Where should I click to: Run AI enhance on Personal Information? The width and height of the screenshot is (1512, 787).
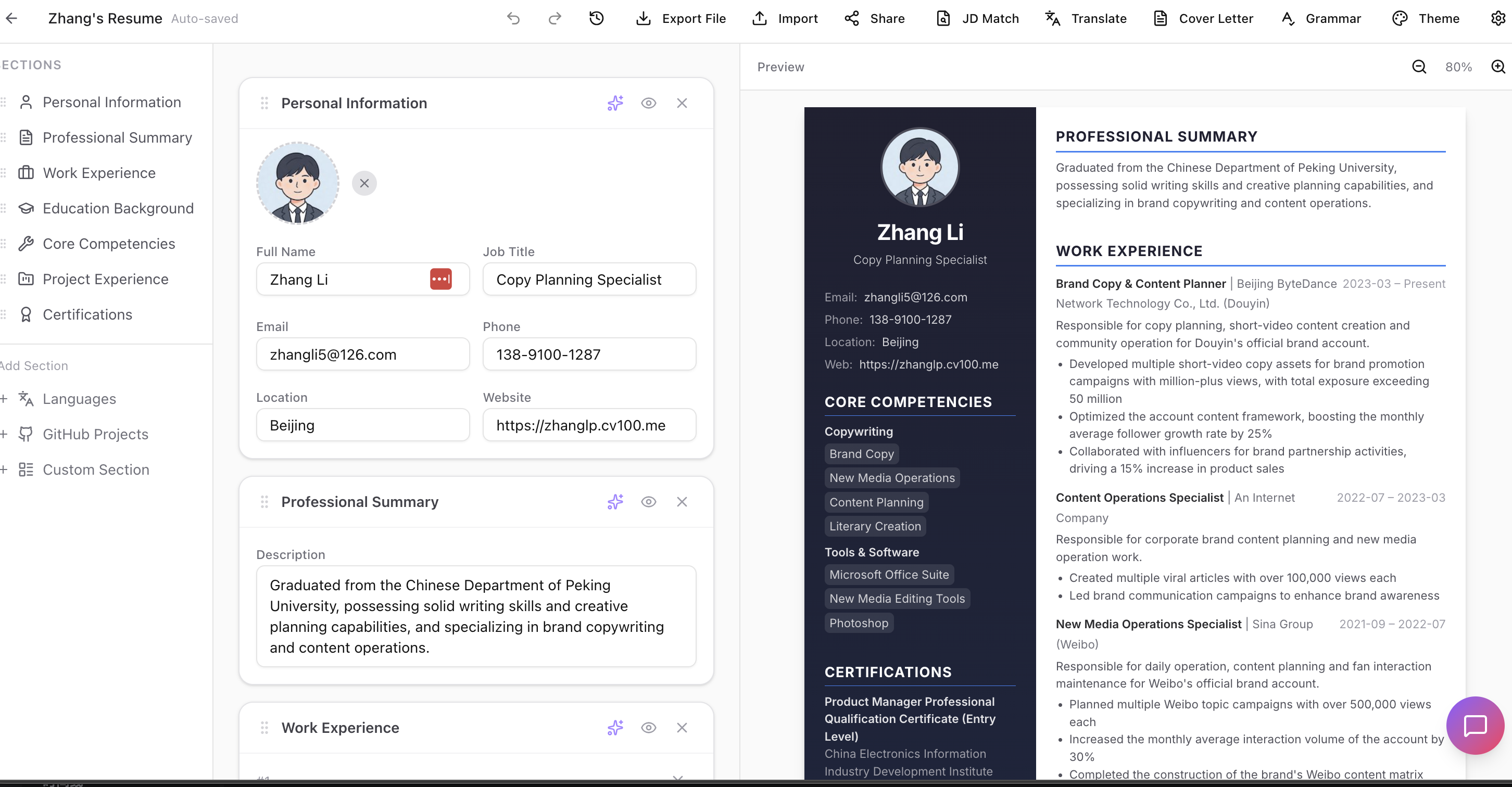pos(614,103)
